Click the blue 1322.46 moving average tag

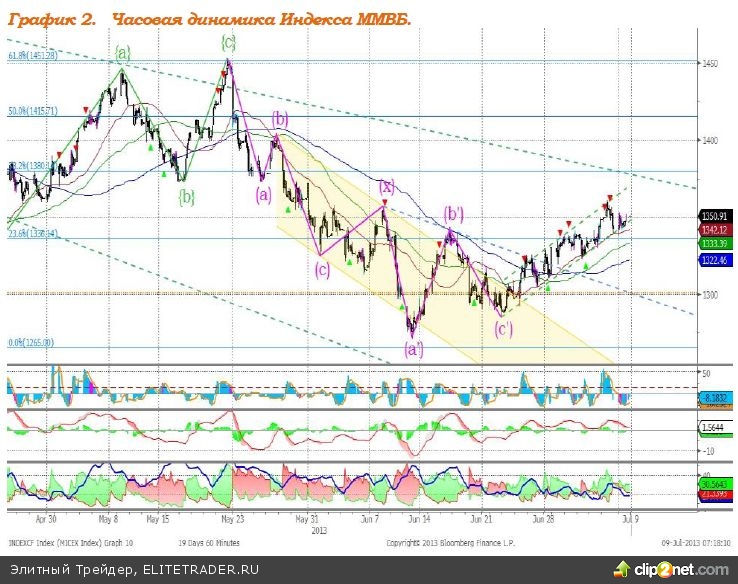tap(715, 260)
